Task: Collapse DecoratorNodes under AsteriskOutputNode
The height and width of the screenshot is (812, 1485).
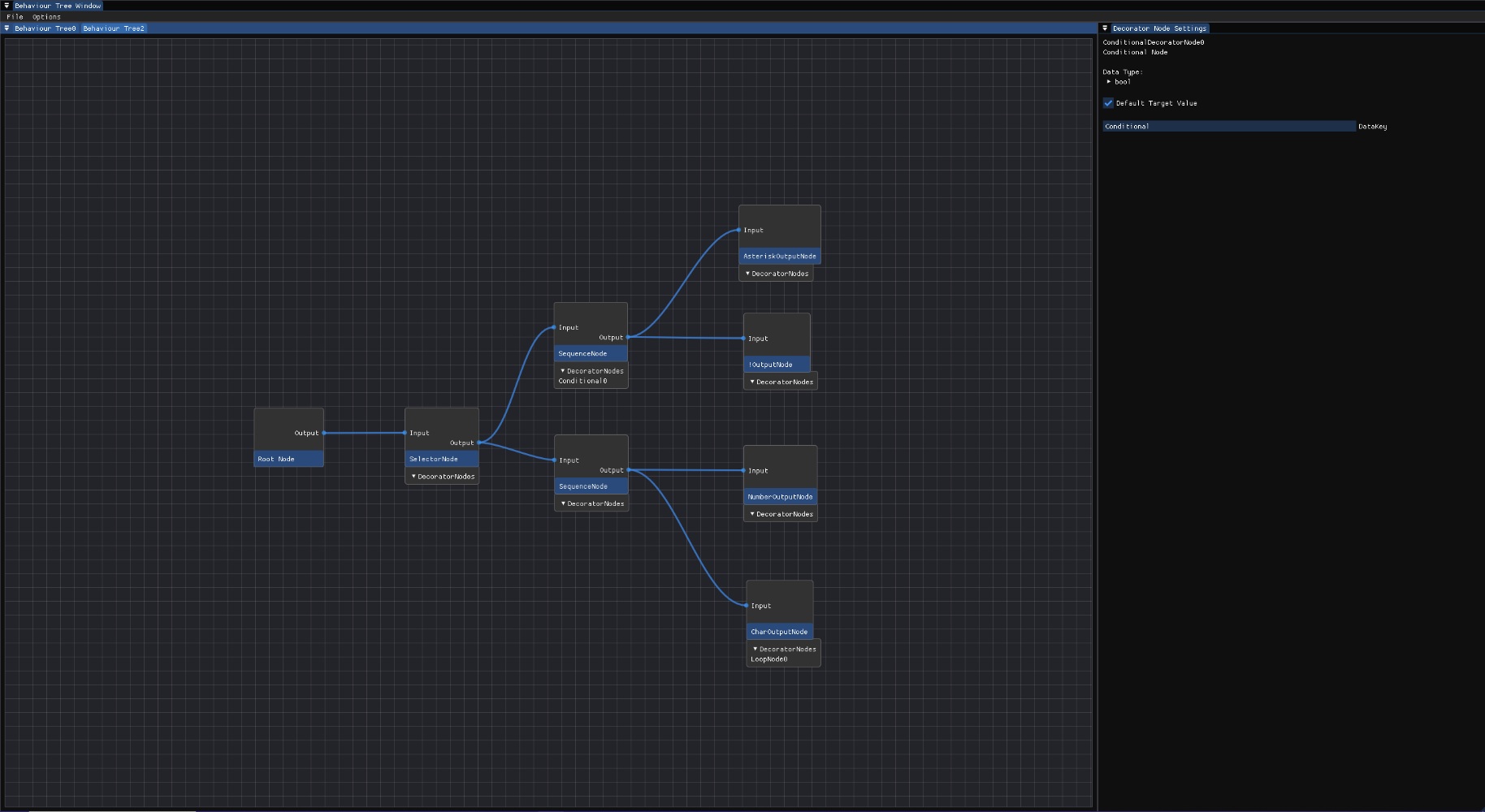Action: 747,274
